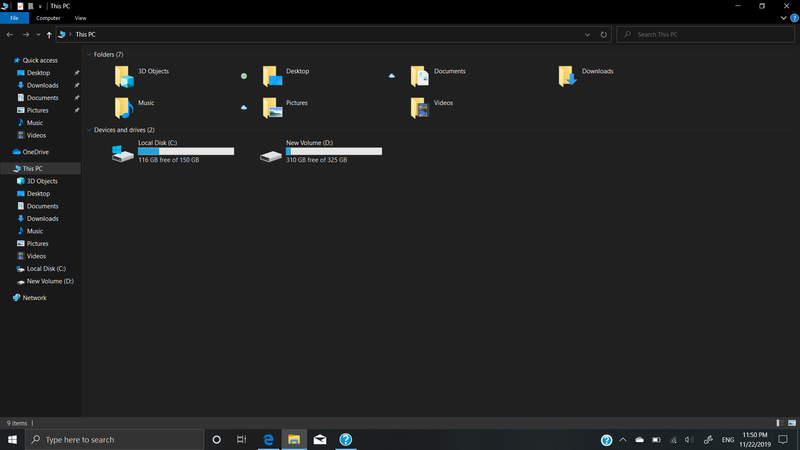The image size is (800, 450).
Task: Open Task View on the taskbar
Action: 242,439
